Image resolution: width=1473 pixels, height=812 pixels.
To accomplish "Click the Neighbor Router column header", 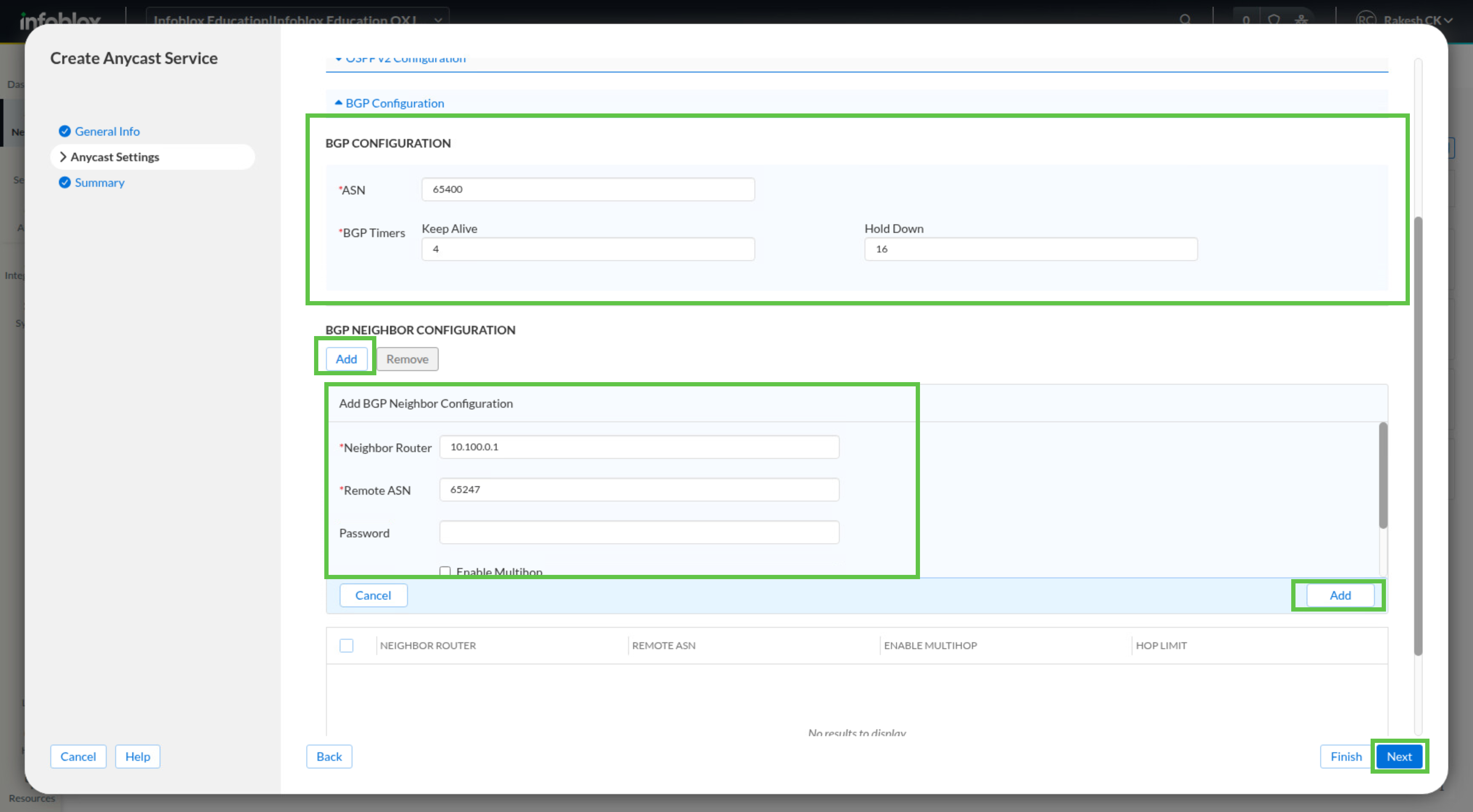I will 428,646.
